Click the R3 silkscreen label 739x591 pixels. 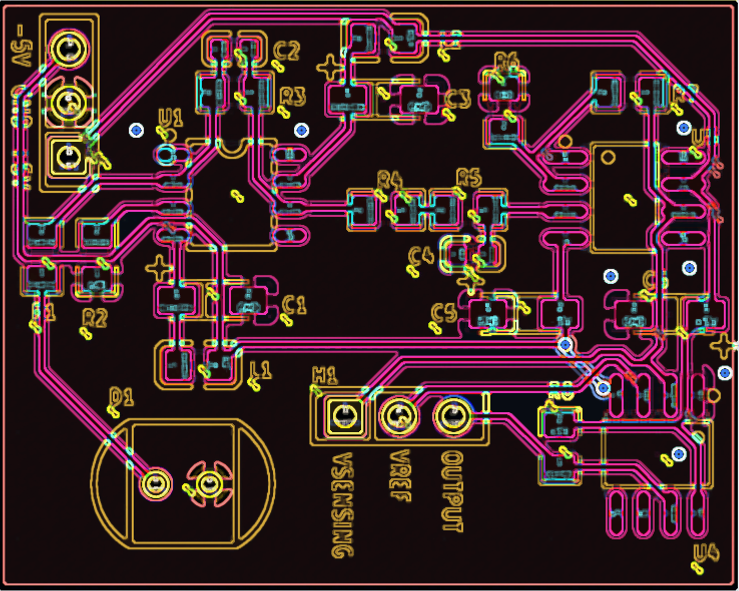[292, 95]
